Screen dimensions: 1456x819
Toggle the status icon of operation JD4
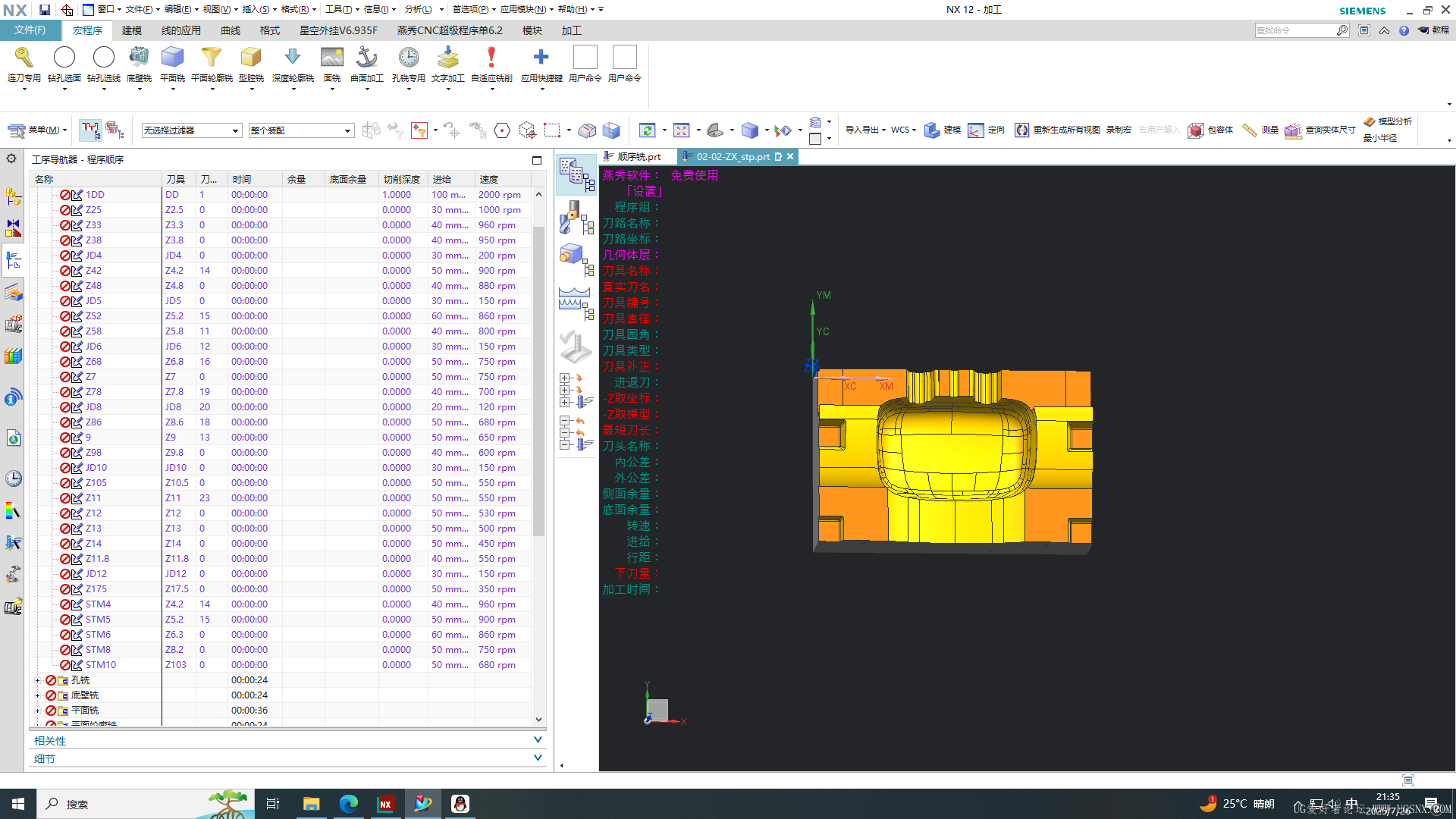click(65, 256)
